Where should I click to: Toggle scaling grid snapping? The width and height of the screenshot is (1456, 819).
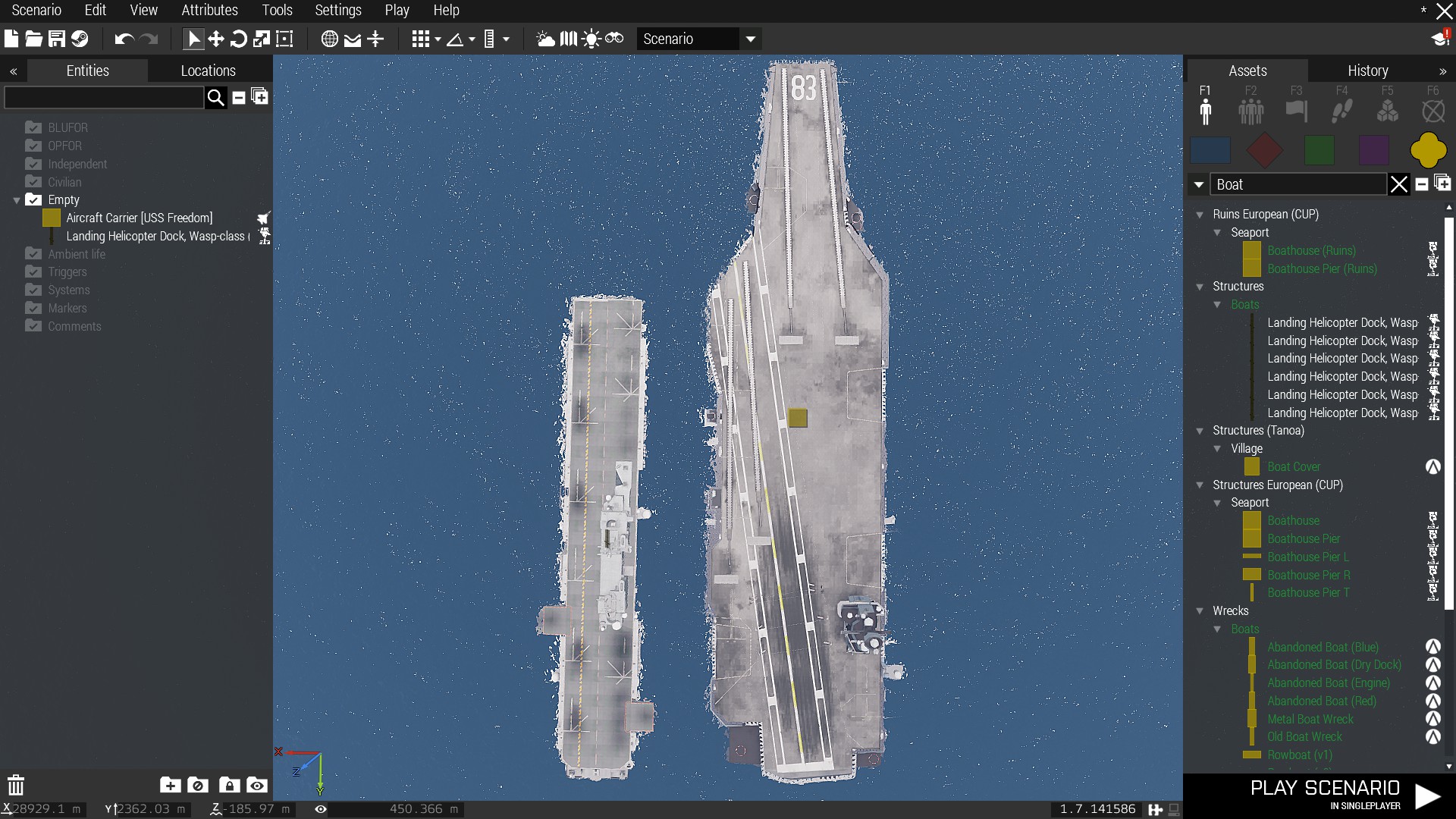click(489, 39)
